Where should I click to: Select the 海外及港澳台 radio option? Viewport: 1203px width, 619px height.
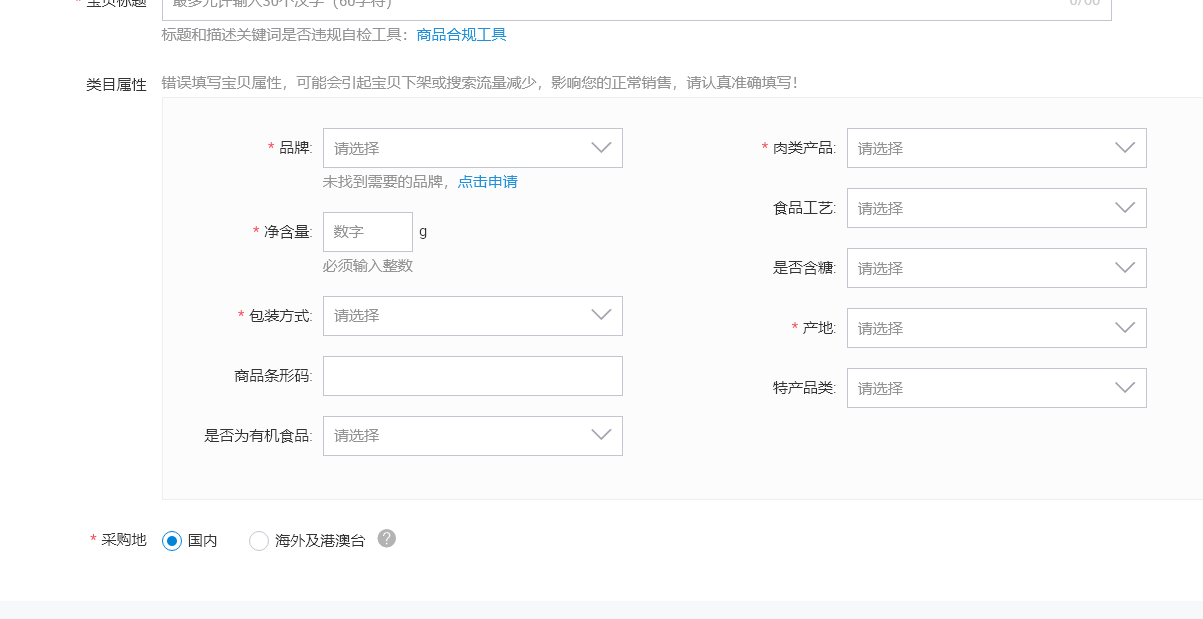[x=259, y=541]
